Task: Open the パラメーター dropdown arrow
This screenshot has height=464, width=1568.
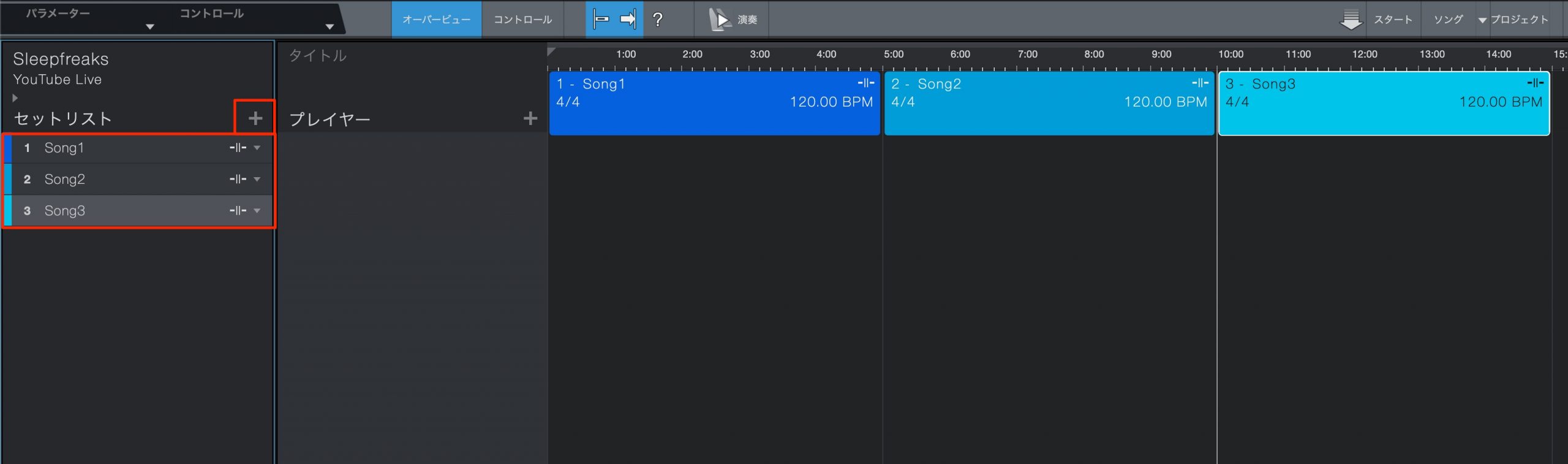Action: click(149, 26)
